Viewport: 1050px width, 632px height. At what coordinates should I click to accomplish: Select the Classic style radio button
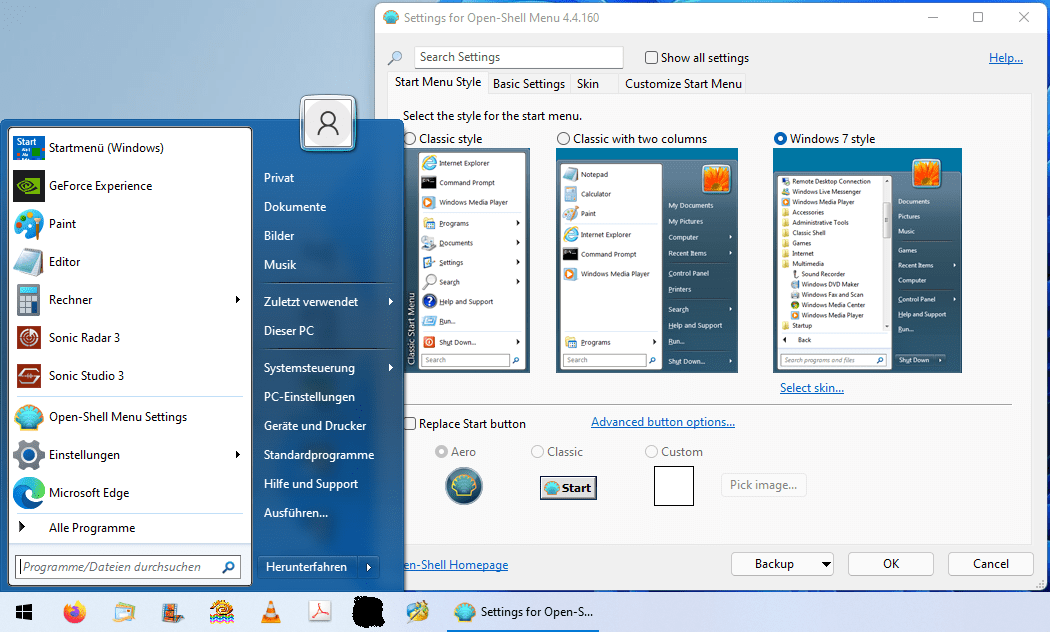(410, 139)
